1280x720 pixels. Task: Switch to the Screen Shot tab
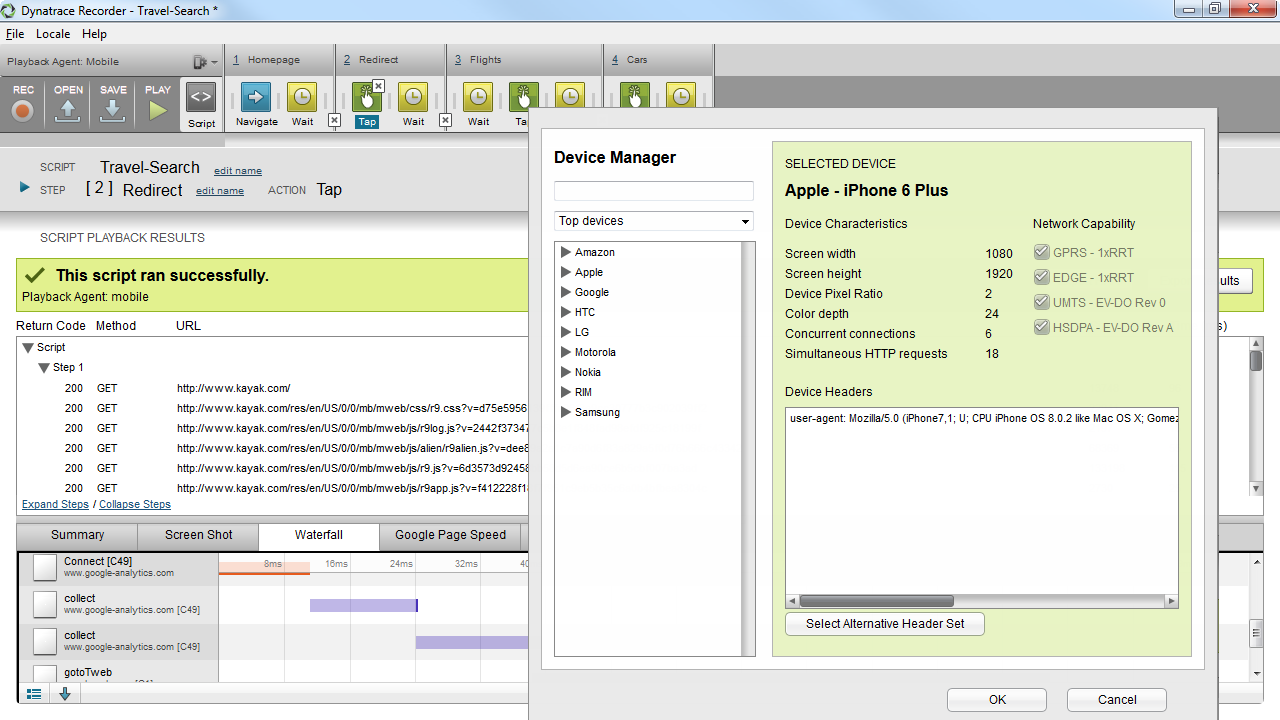pos(199,535)
